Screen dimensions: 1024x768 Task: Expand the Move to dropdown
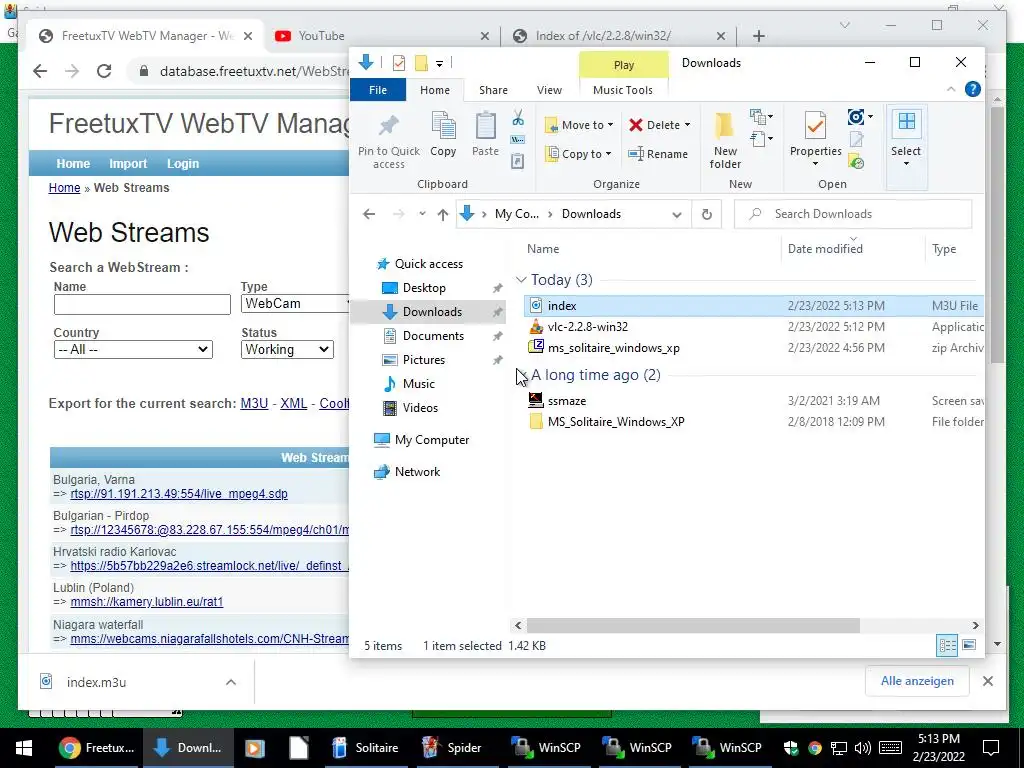tap(610, 125)
